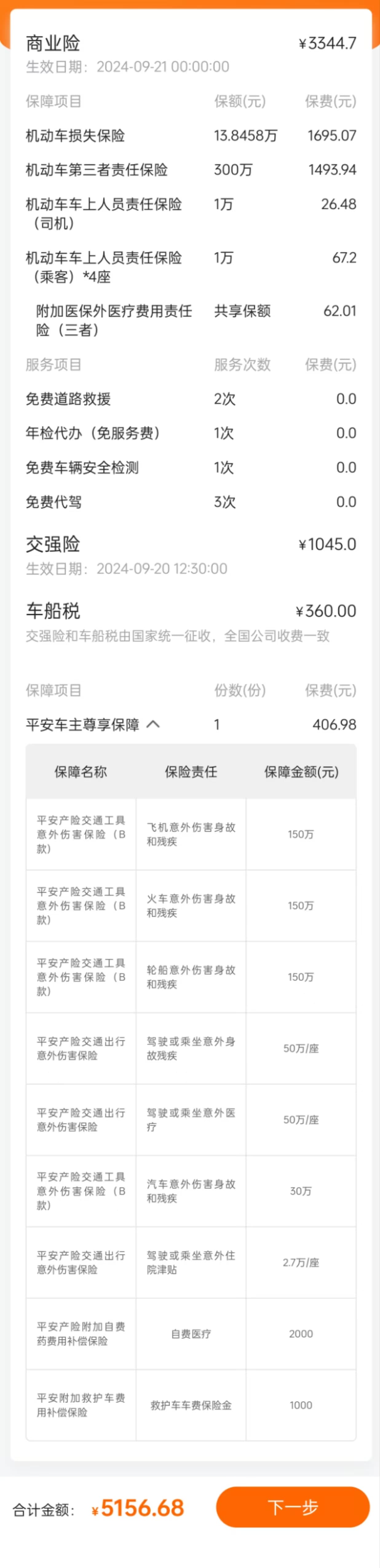Select the 自费医疗 table row
This screenshot has height=1568, width=380.
click(191, 1334)
